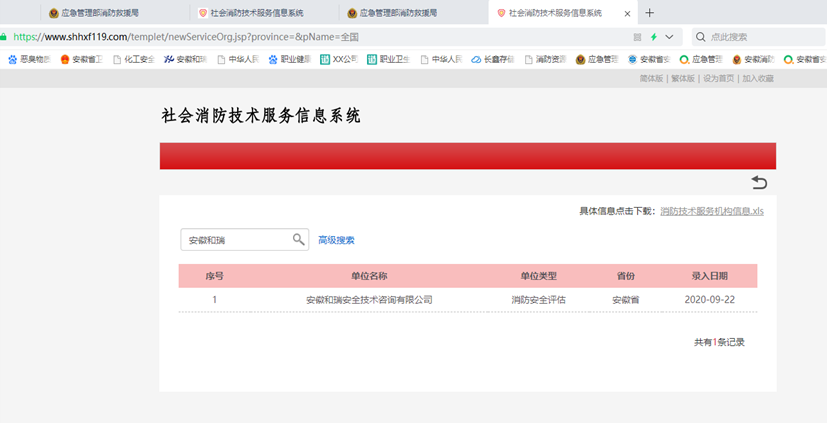
Task: Click the 高级搜索 advanced search link
Action: pyautogui.click(x=336, y=240)
